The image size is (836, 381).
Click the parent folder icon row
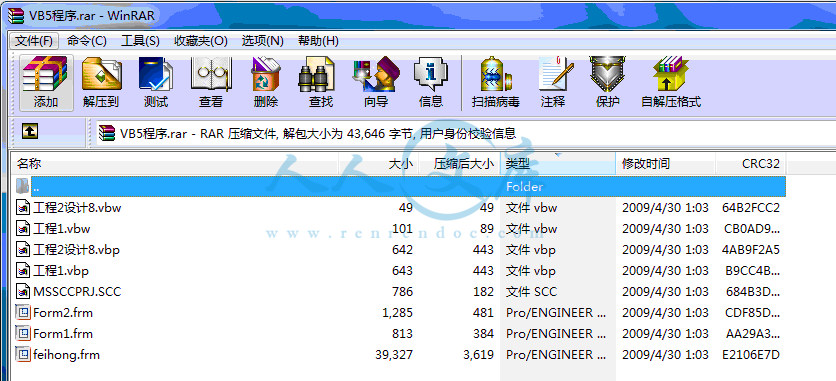pyautogui.click(x=22, y=187)
